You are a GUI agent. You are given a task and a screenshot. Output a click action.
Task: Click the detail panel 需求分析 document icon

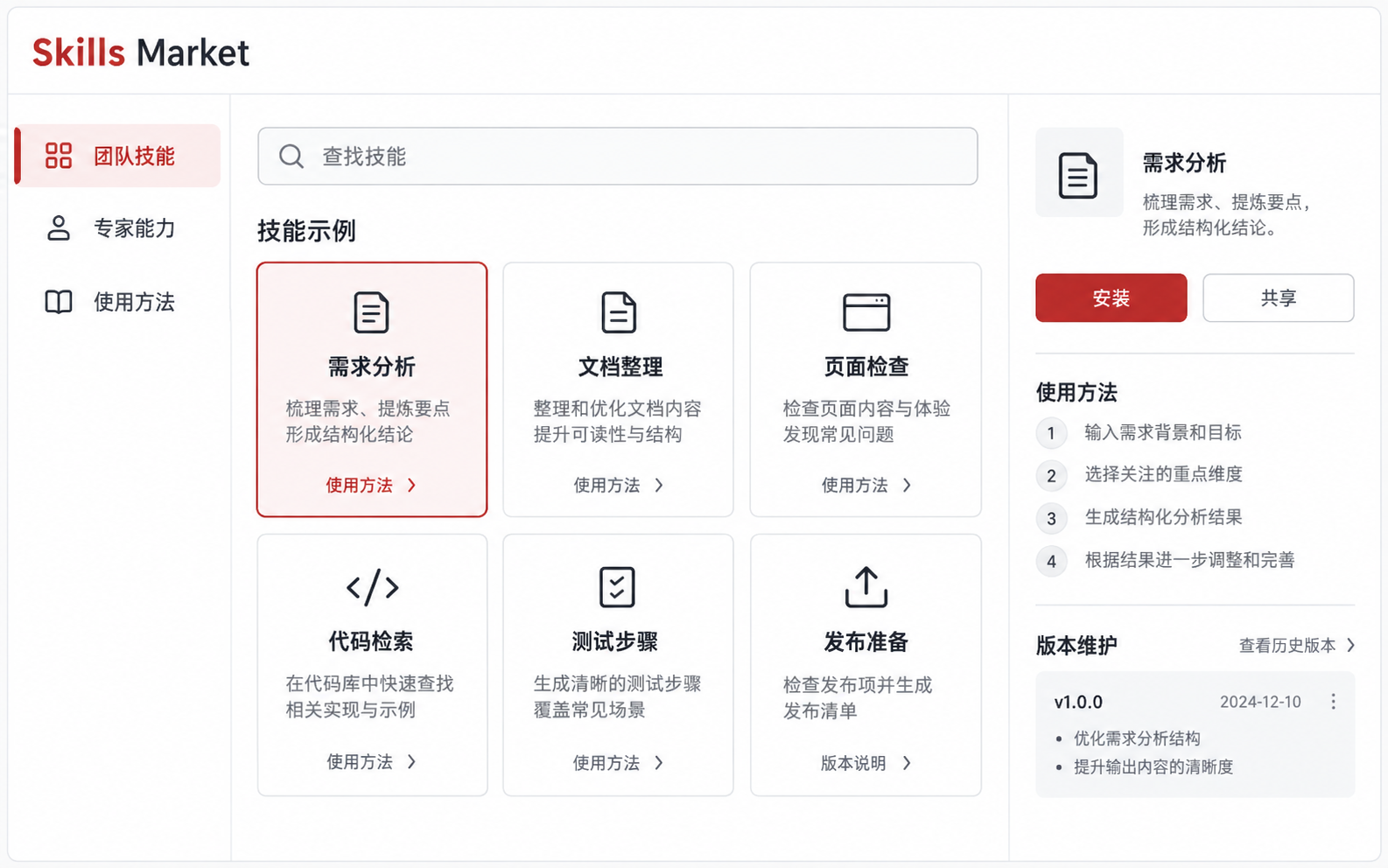[x=1078, y=175]
